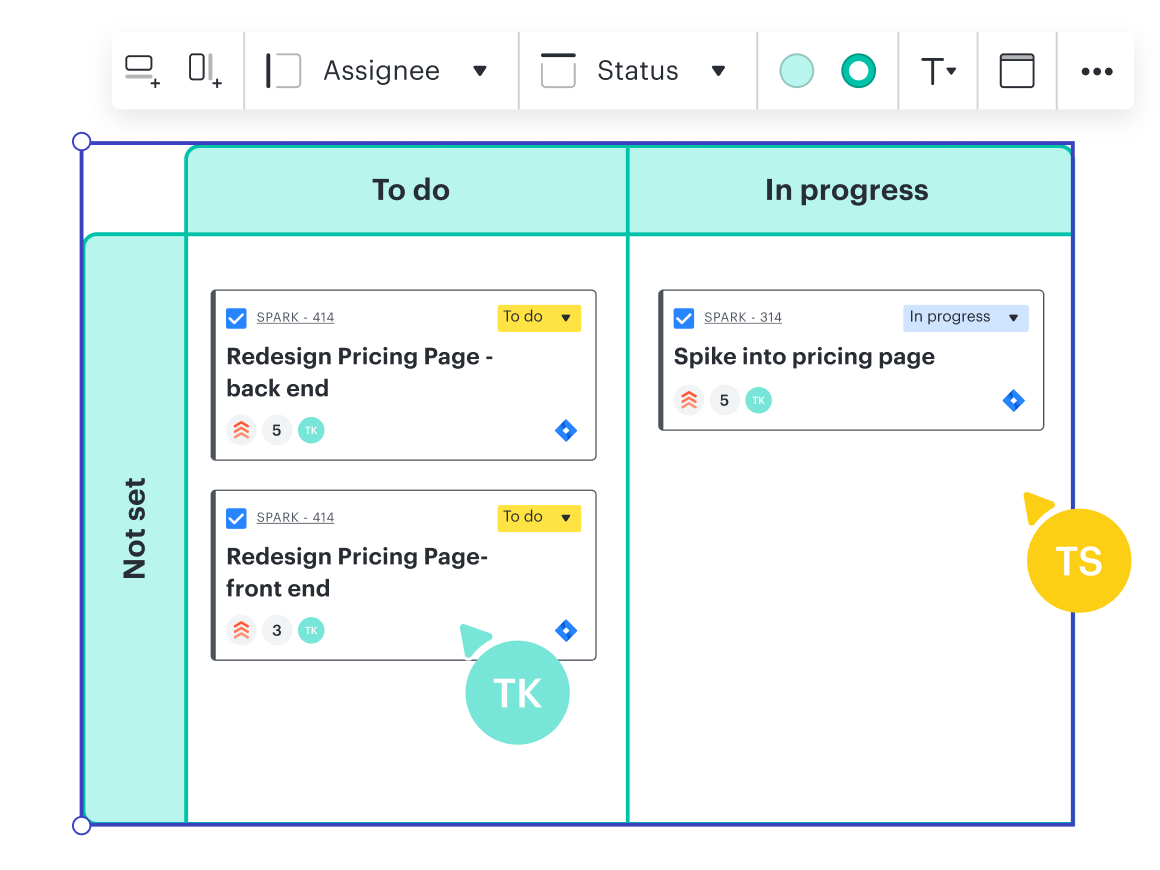Open the more options ellipsis menu

click(1096, 71)
